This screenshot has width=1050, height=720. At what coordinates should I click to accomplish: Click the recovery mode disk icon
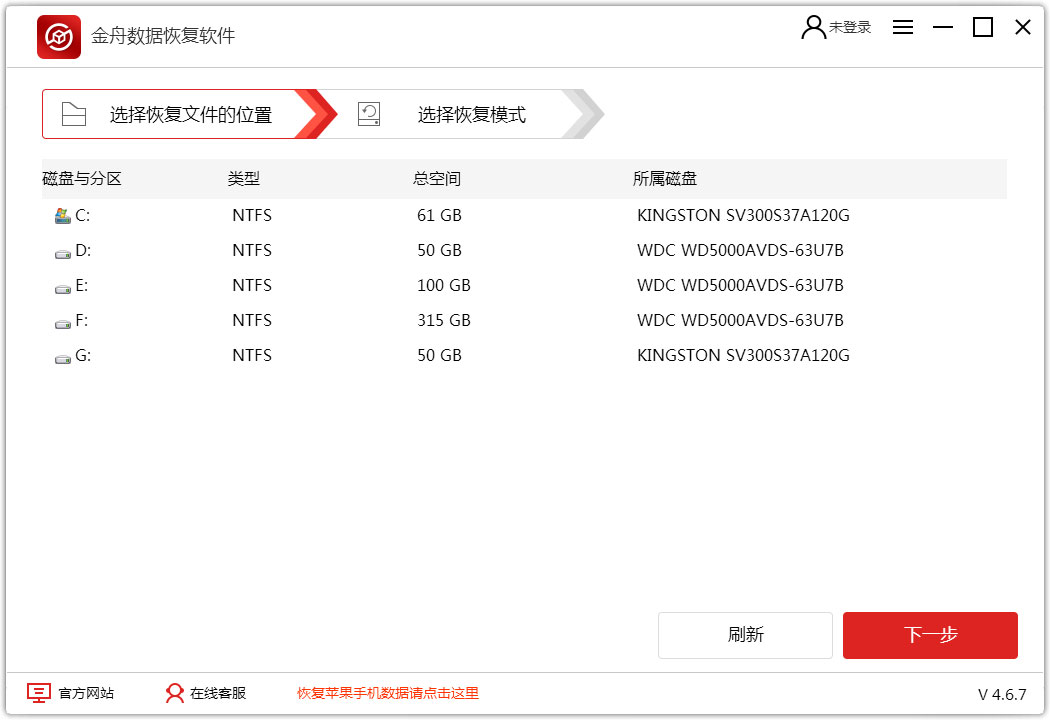369,114
